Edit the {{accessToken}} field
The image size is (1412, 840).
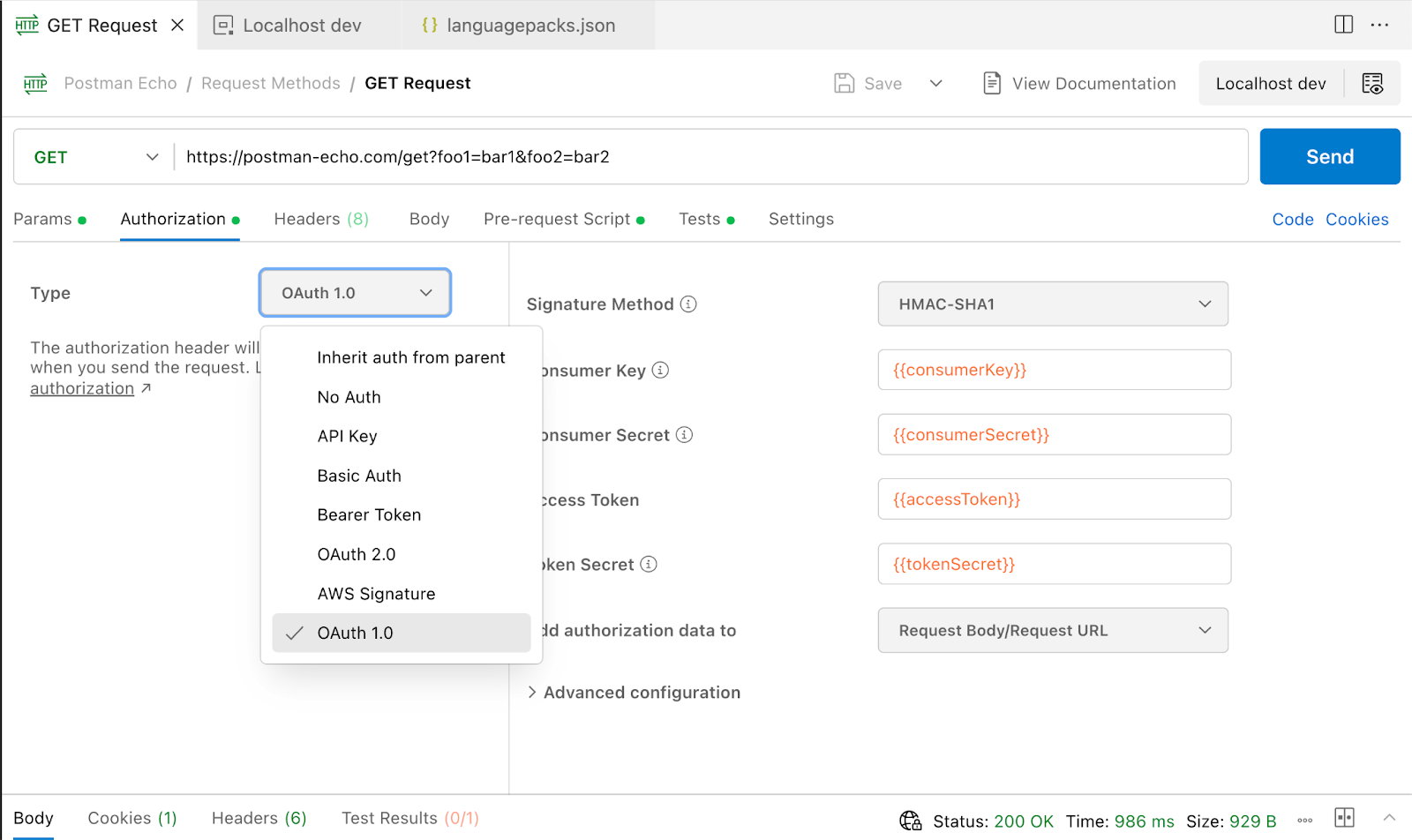point(1055,499)
